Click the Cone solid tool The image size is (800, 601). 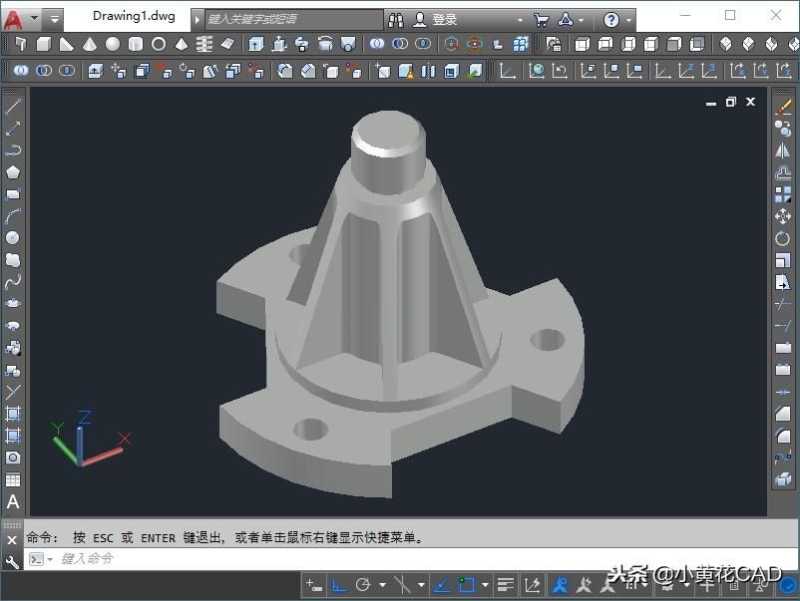pos(90,44)
